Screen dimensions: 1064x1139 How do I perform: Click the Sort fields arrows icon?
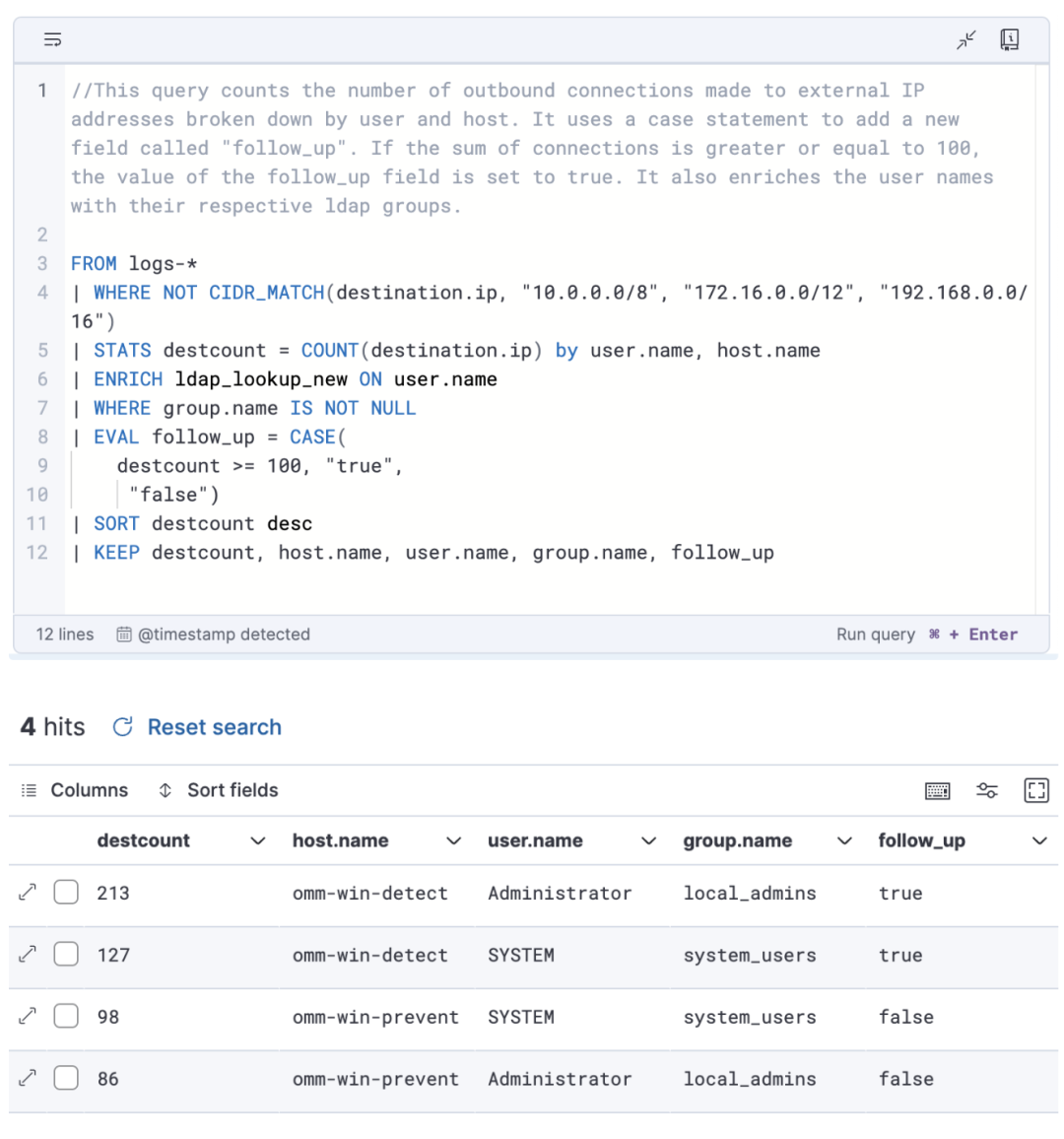[x=165, y=790]
